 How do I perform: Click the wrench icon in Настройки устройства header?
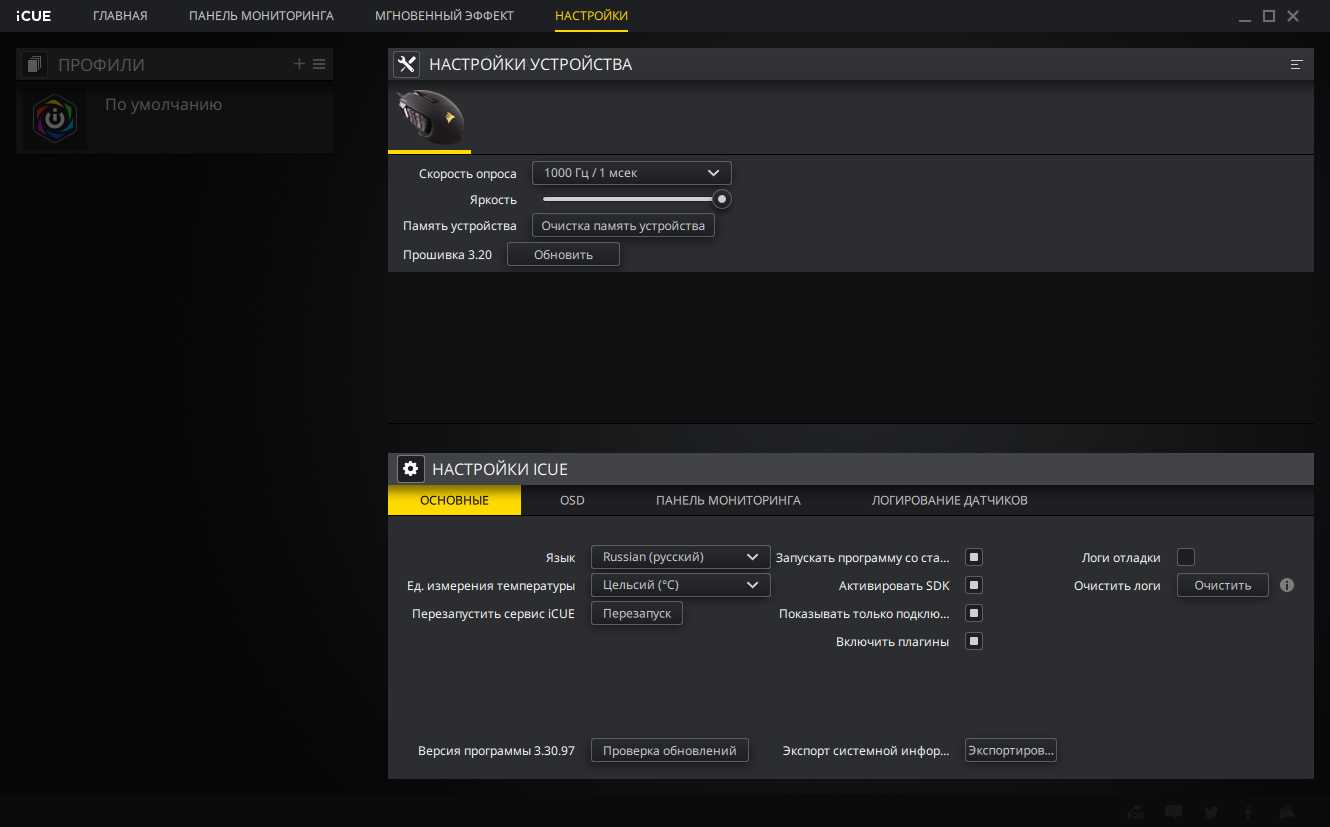pos(406,64)
